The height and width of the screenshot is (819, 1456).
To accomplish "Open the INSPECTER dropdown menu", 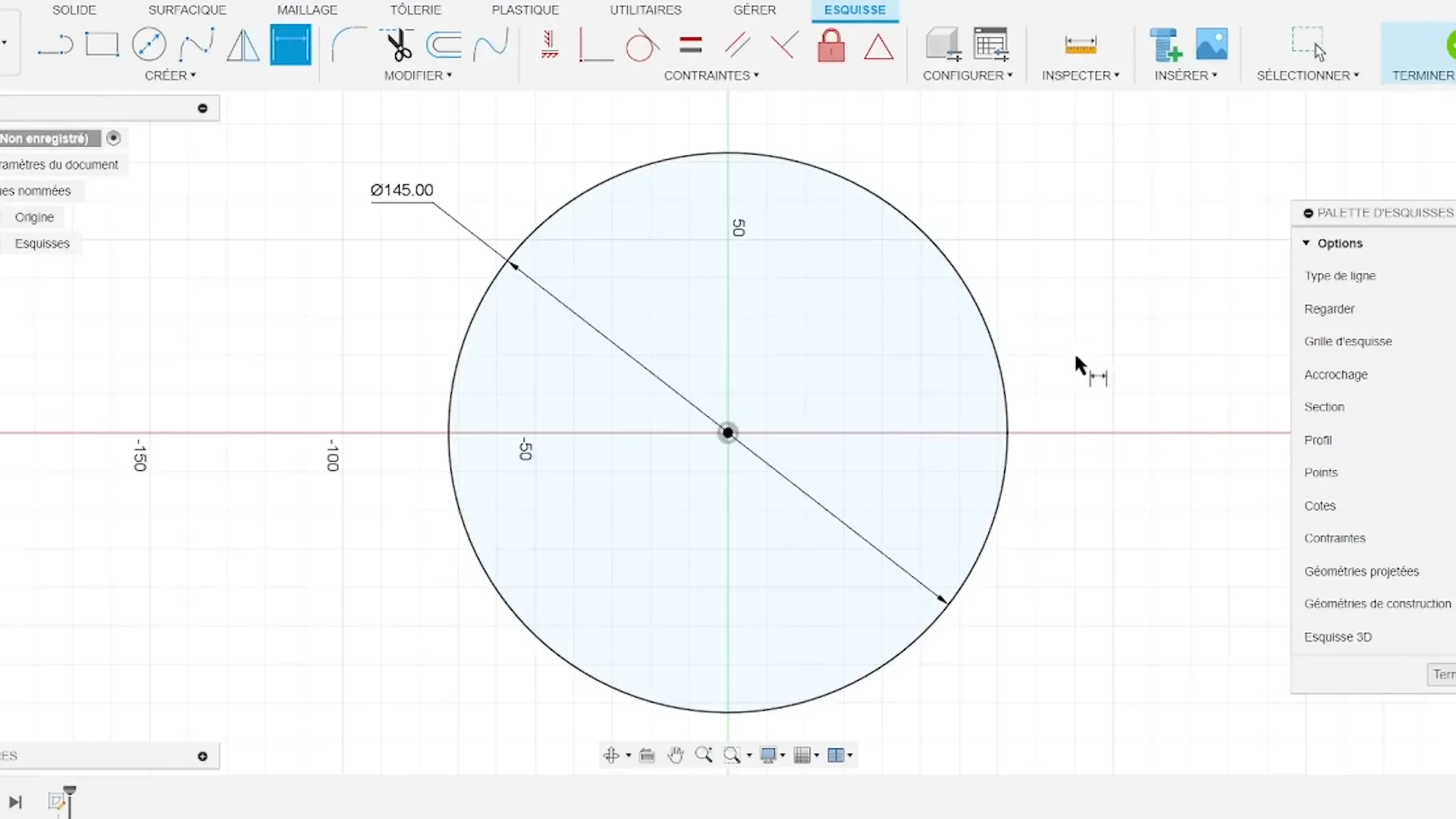I will [x=1081, y=75].
